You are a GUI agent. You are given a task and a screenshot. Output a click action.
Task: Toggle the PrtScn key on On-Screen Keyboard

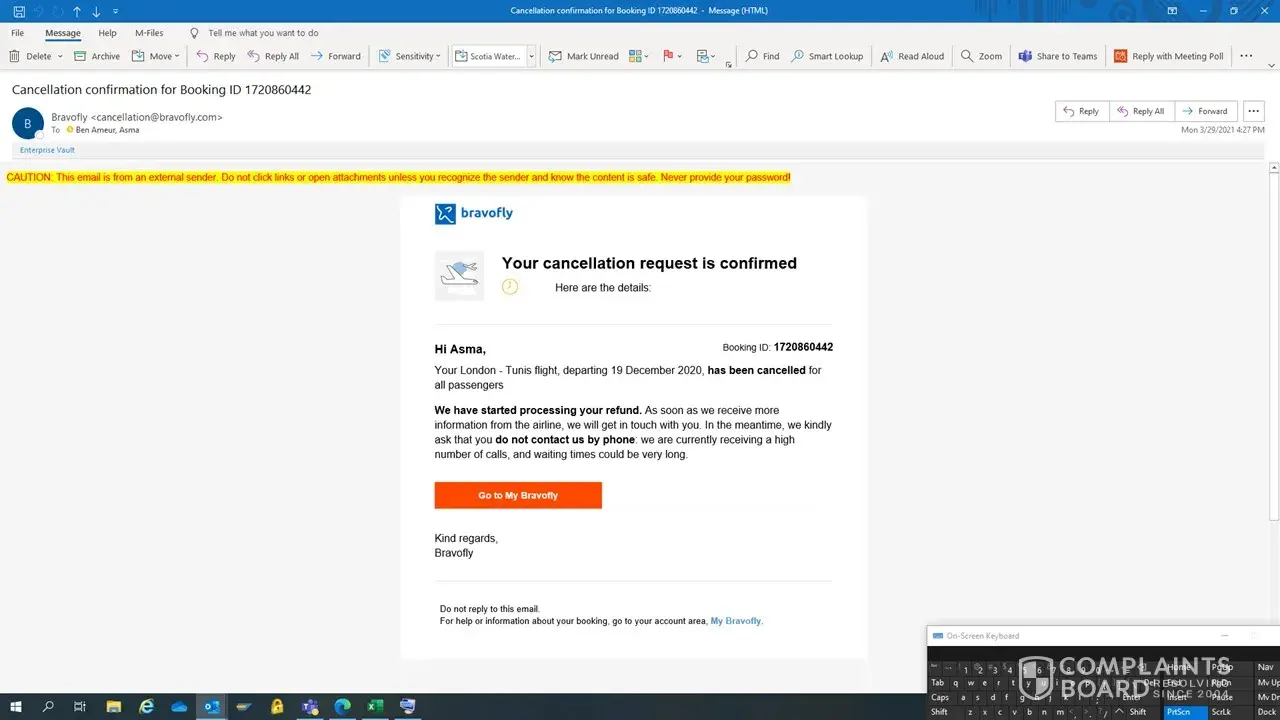tap(1178, 712)
